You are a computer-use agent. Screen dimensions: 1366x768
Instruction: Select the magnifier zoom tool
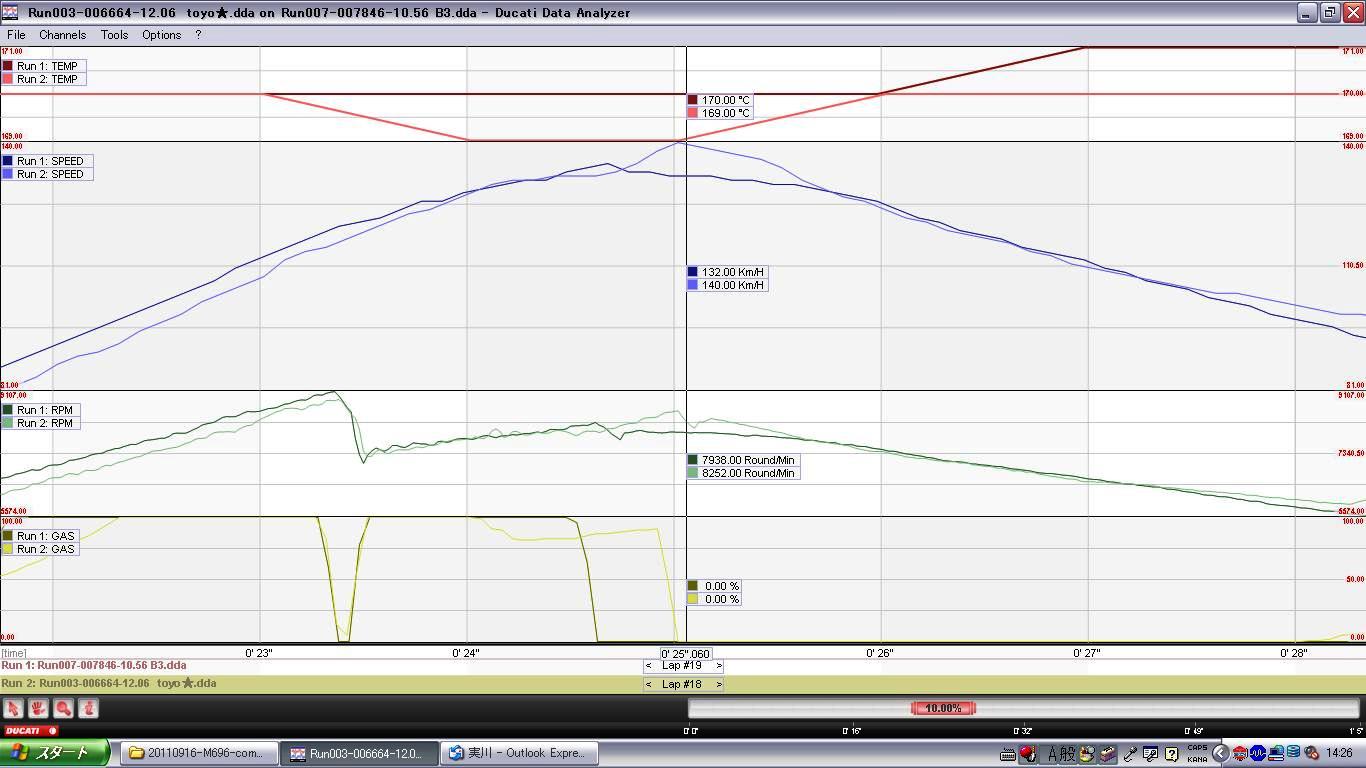(x=63, y=708)
